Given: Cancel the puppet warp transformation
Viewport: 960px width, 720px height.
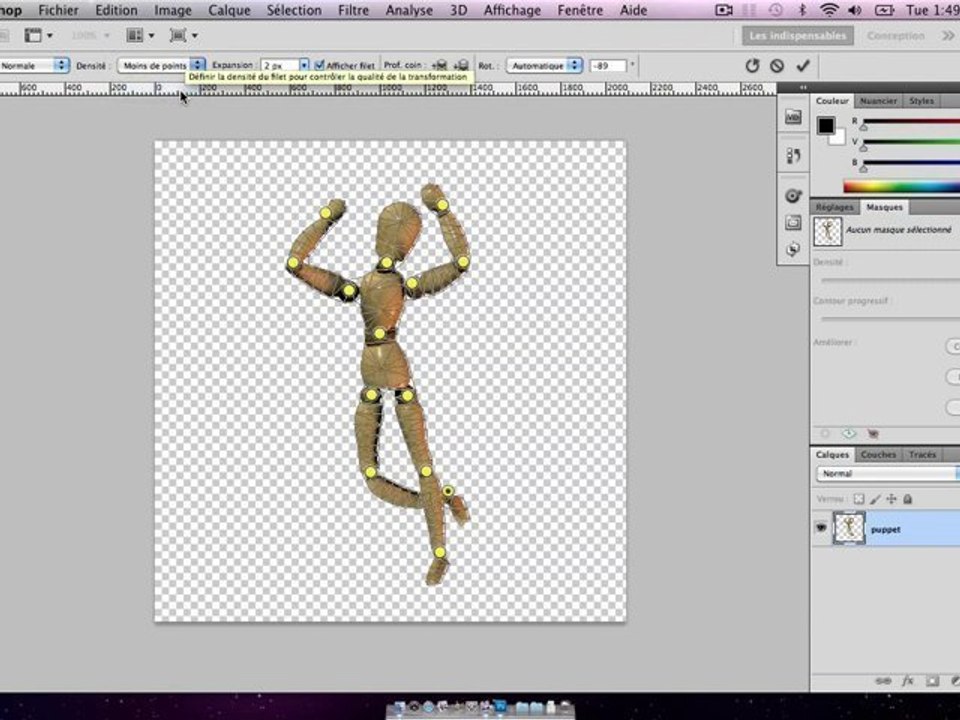Looking at the screenshot, I should (x=777, y=66).
